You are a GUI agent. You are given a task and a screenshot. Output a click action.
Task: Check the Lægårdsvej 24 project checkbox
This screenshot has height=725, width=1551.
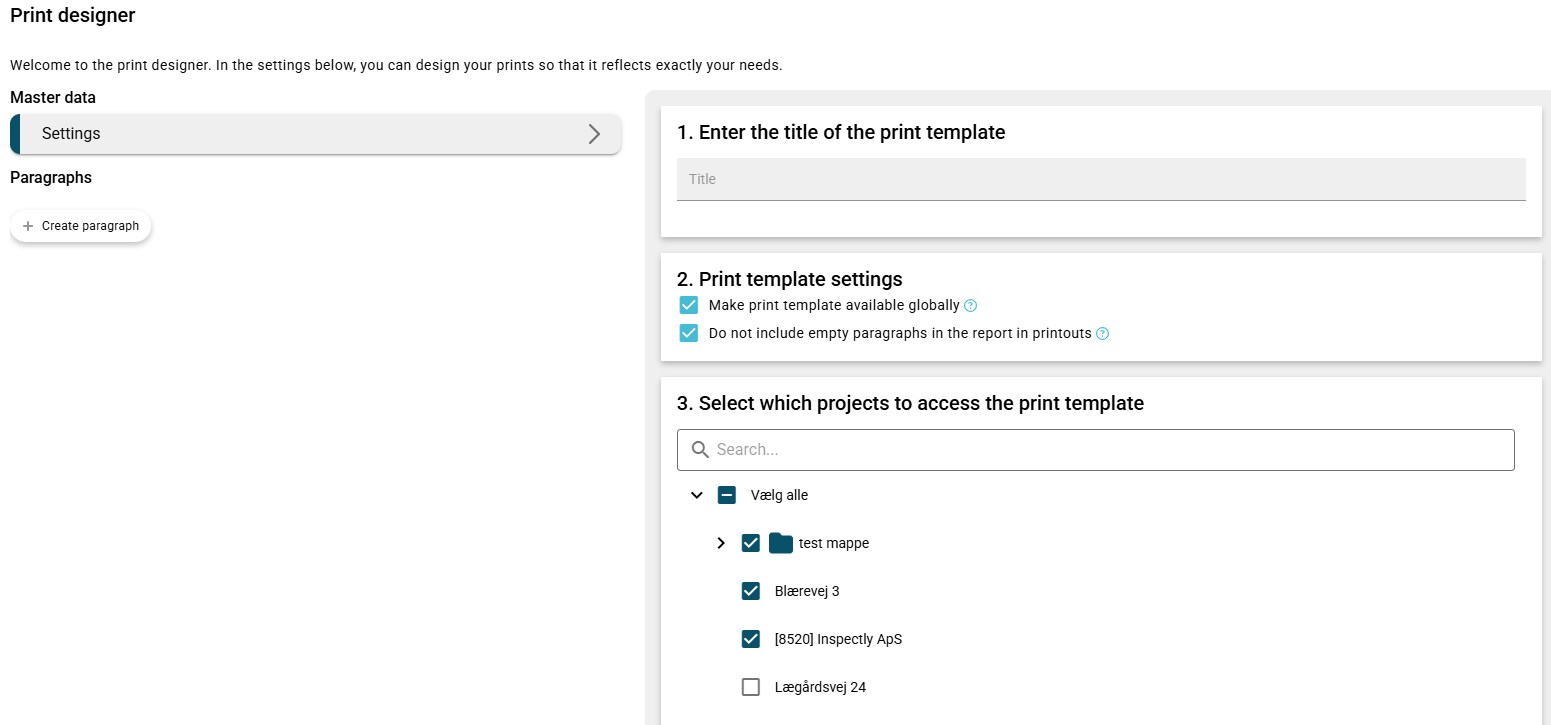tap(751, 687)
